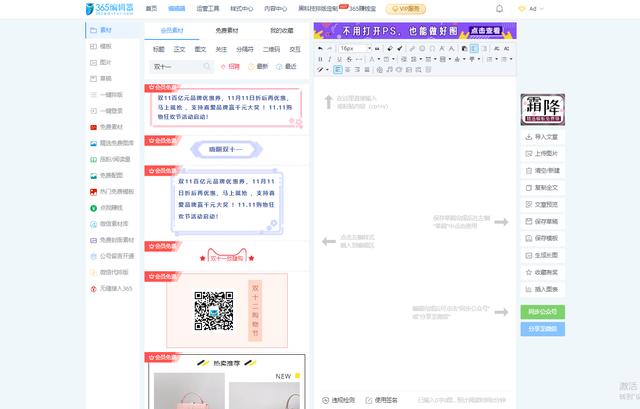Click 生成长图 in right panel
This screenshot has width=640, height=409.
click(542, 255)
